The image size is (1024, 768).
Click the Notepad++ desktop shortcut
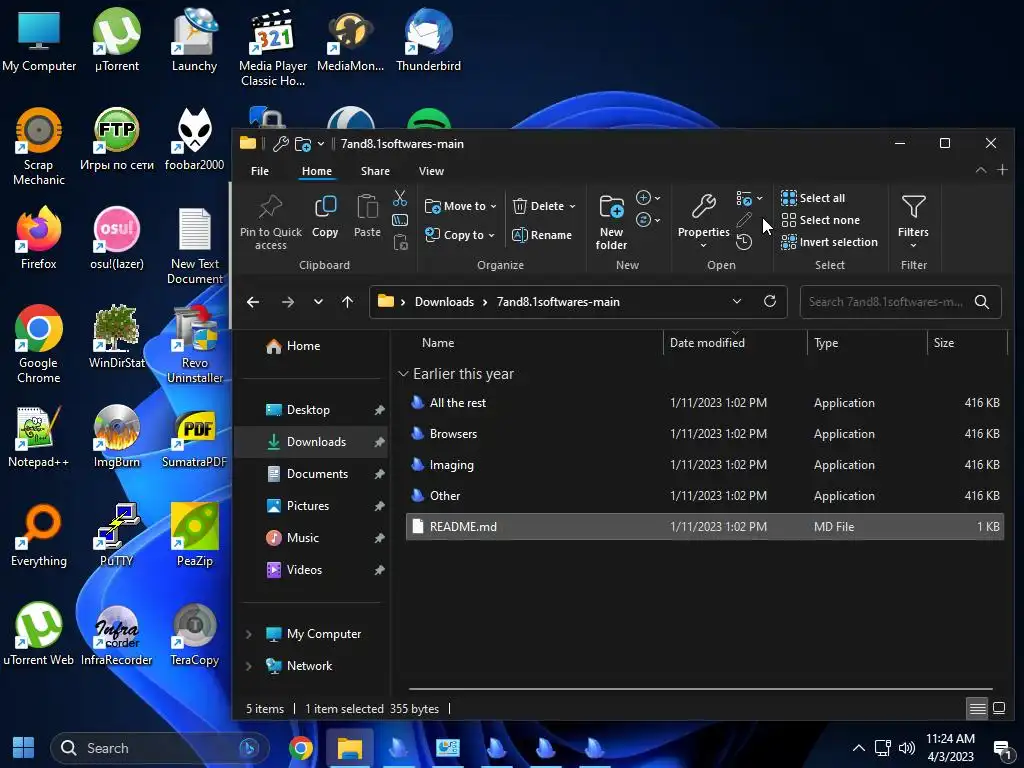[38, 436]
